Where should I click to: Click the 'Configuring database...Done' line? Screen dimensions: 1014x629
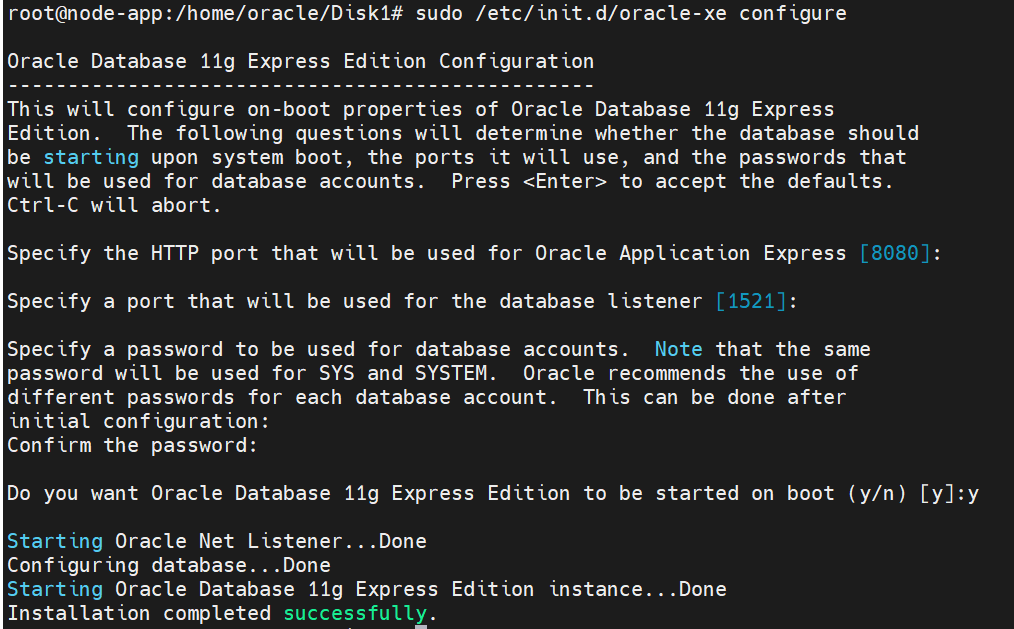click(x=169, y=565)
